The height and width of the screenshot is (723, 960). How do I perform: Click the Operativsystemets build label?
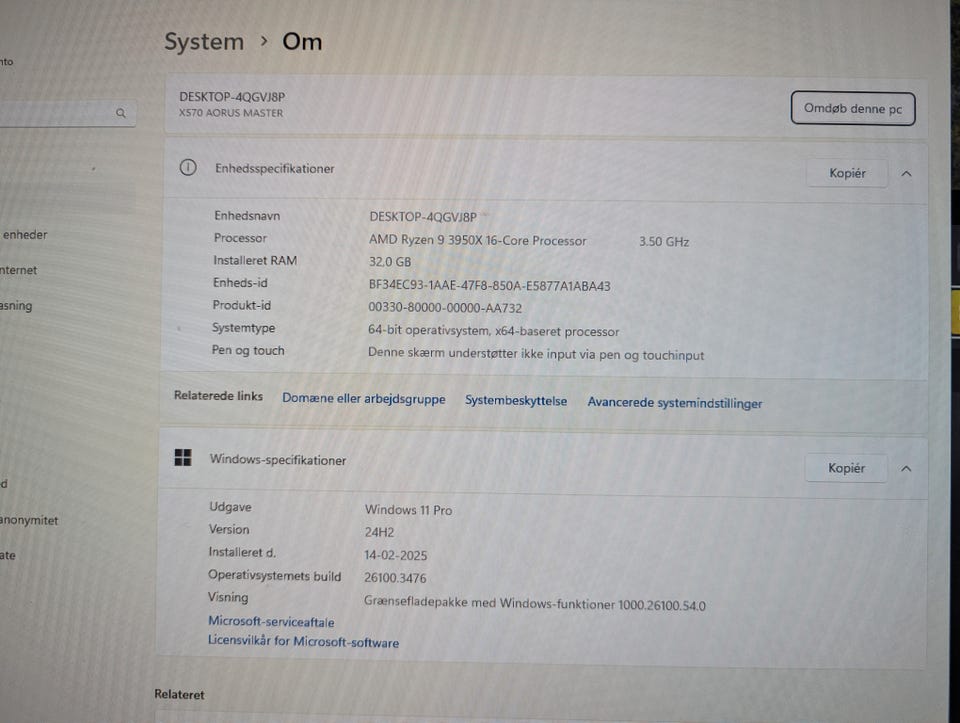point(274,575)
